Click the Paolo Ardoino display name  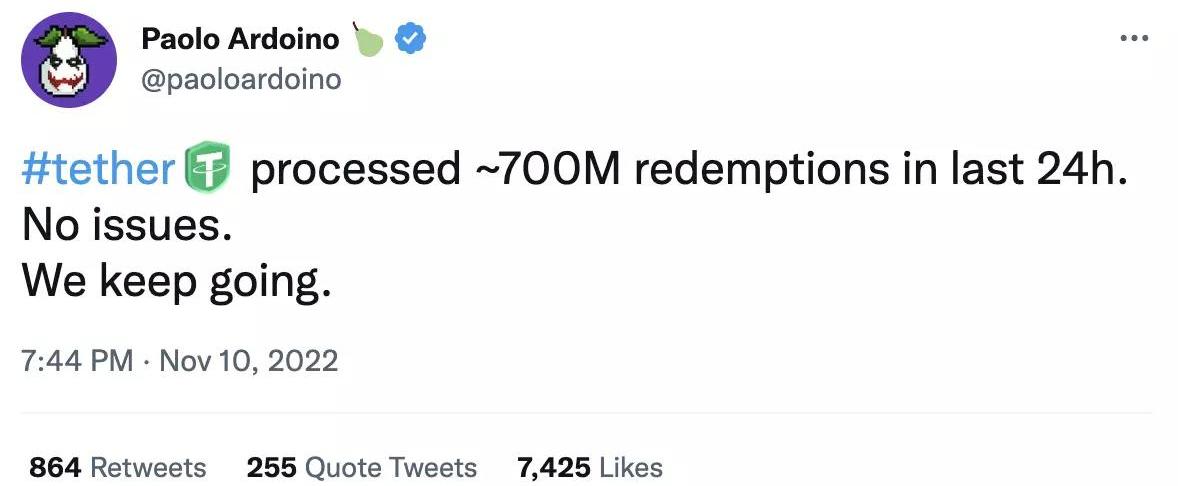pyautogui.click(x=241, y=40)
